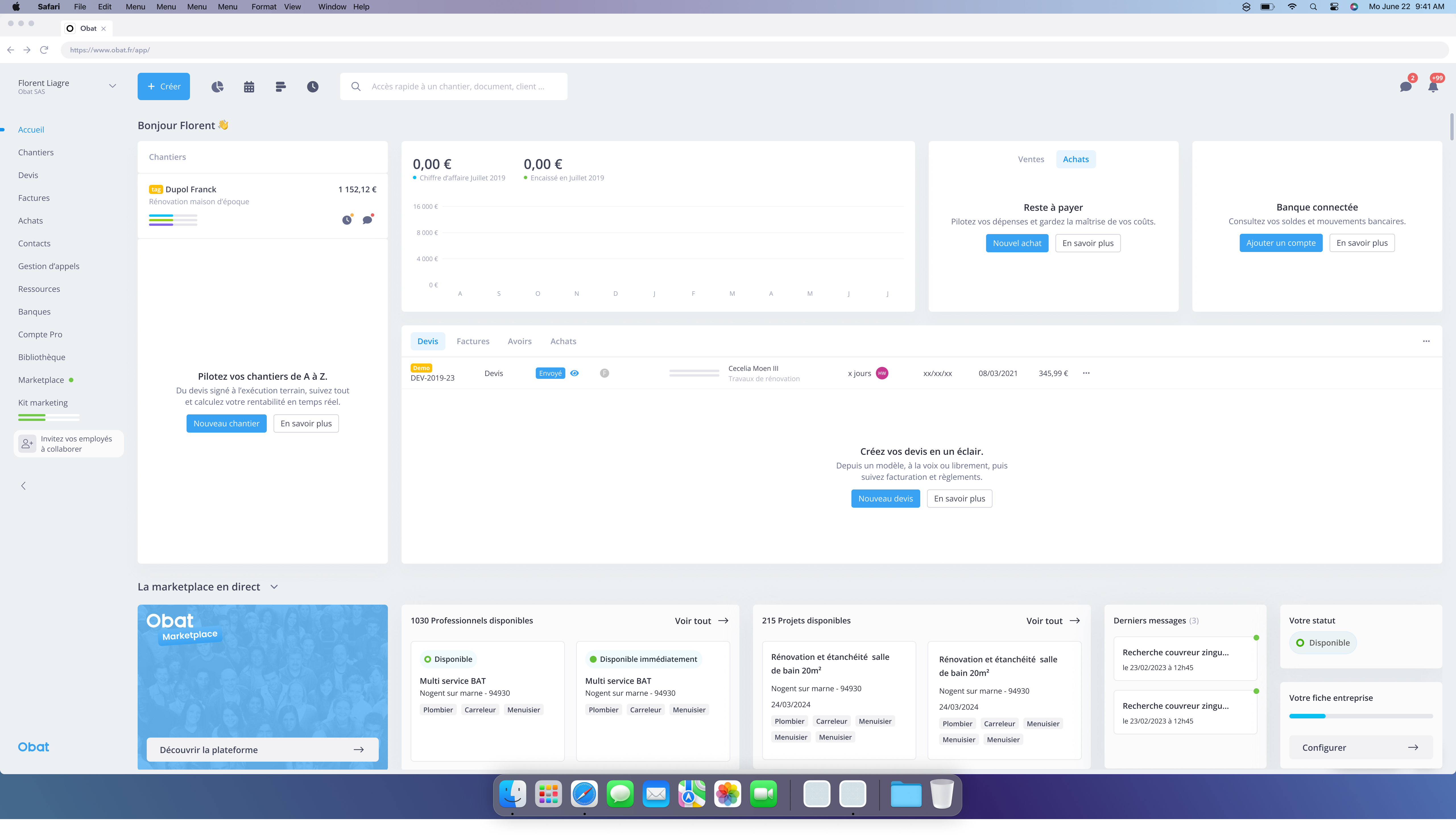Click the Obat logo at sidebar bottom
This screenshot has height=839, width=1456.
click(x=34, y=747)
